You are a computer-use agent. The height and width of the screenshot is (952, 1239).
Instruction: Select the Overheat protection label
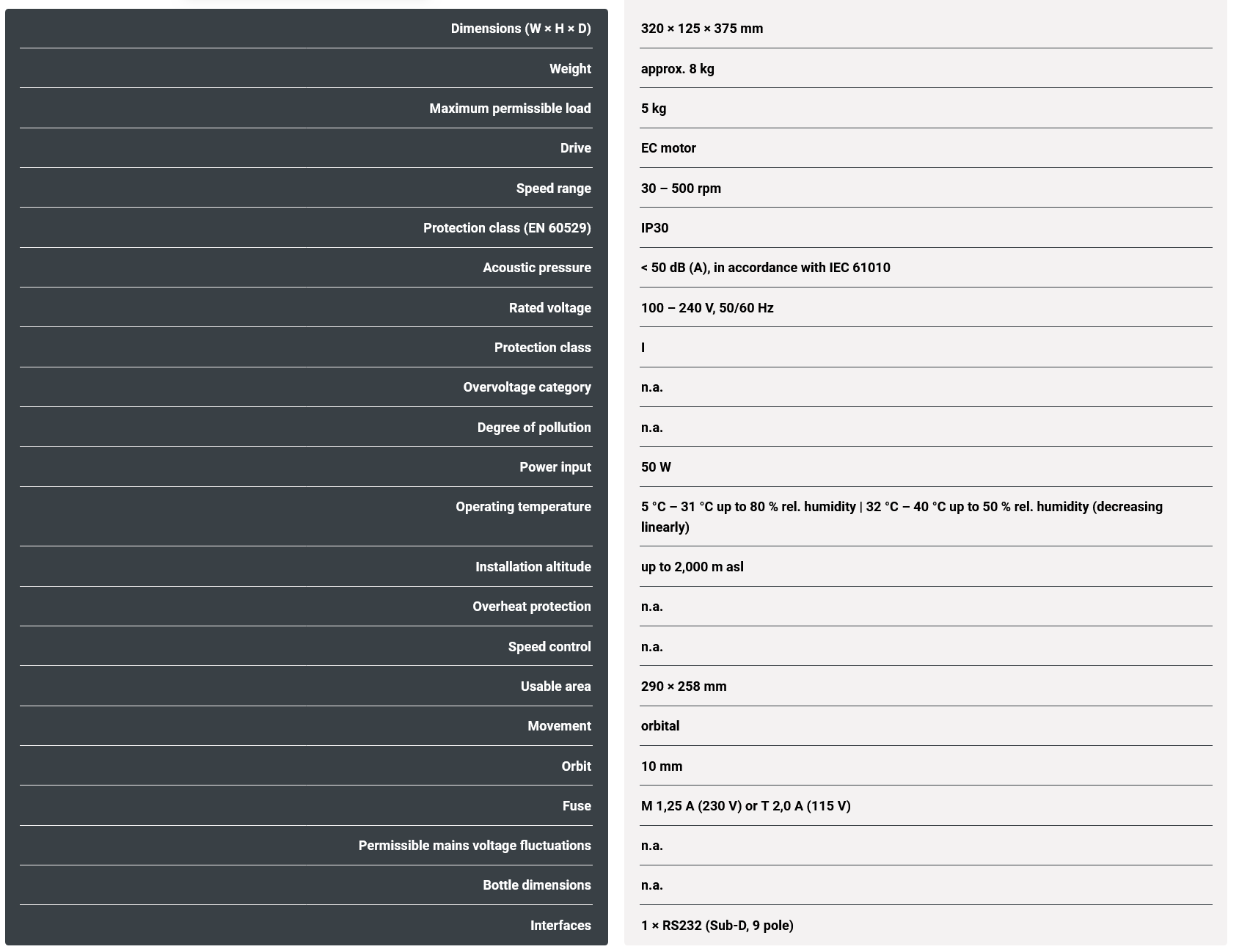pos(531,607)
